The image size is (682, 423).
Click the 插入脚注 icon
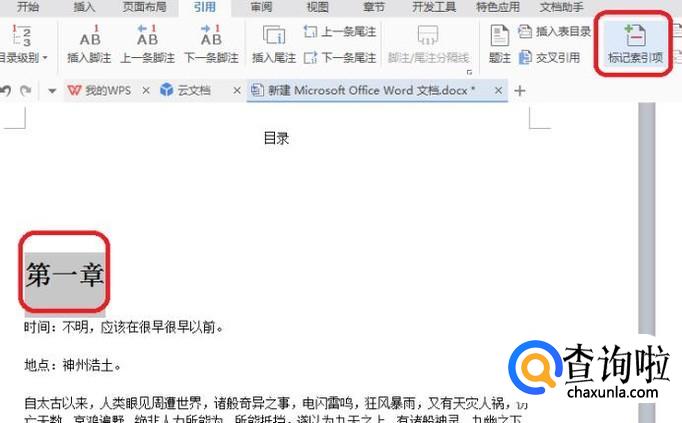point(90,44)
